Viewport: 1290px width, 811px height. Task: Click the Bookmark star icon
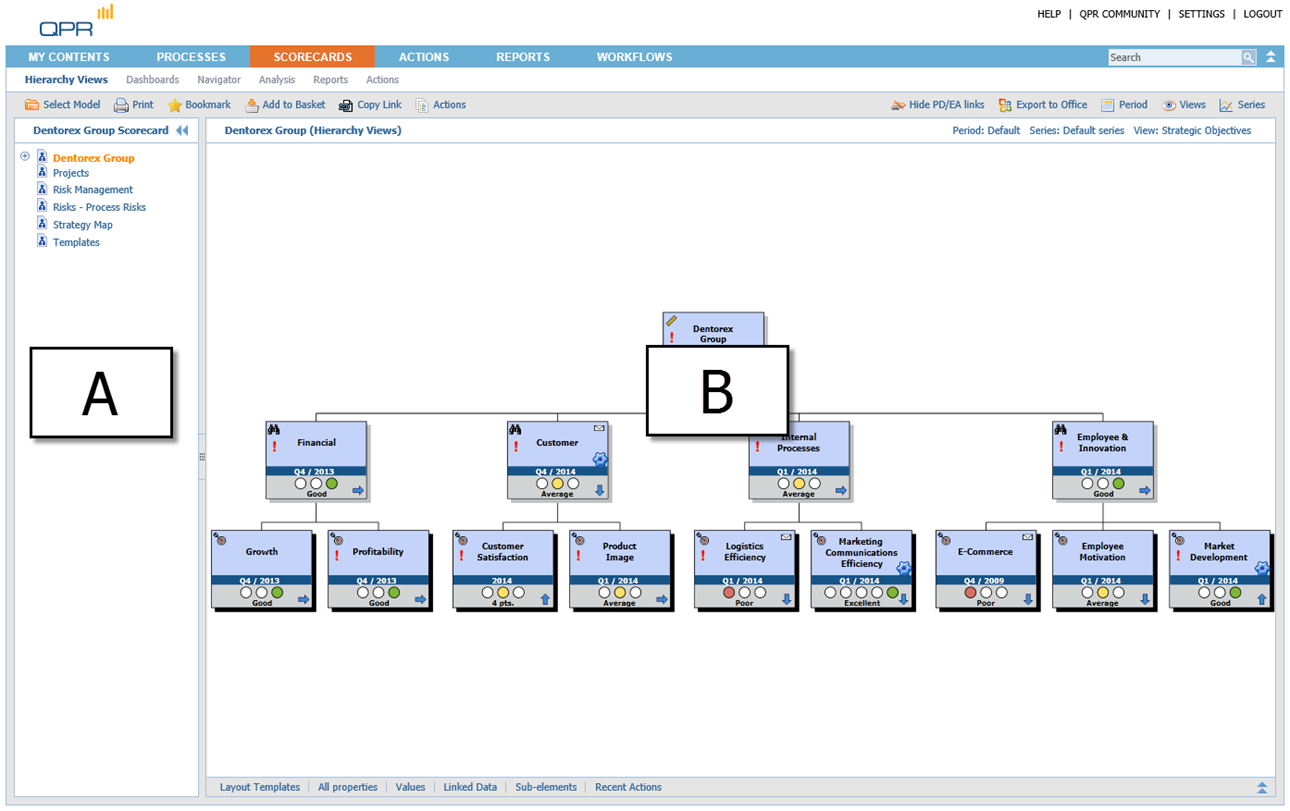[175, 105]
